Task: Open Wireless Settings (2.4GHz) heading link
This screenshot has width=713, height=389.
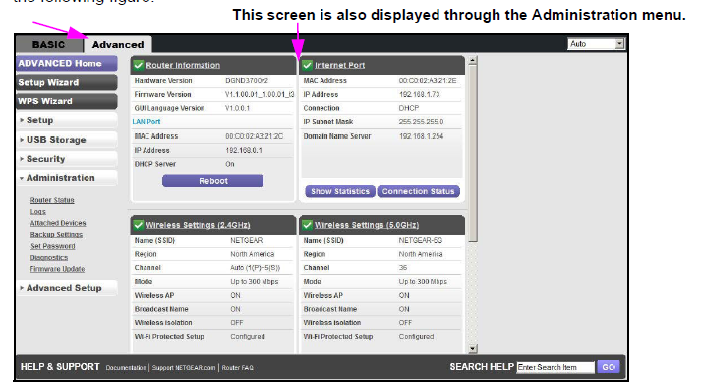Action: (198, 225)
